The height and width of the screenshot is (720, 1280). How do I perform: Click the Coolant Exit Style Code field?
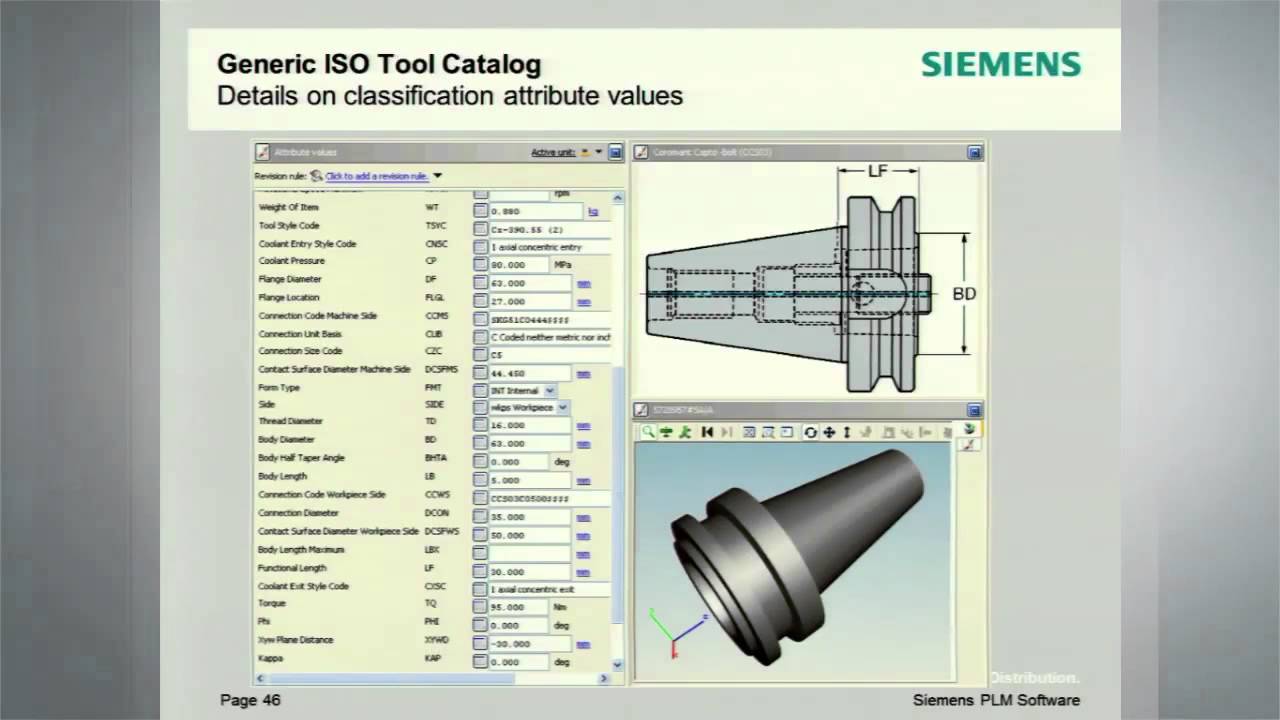click(549, 589)
